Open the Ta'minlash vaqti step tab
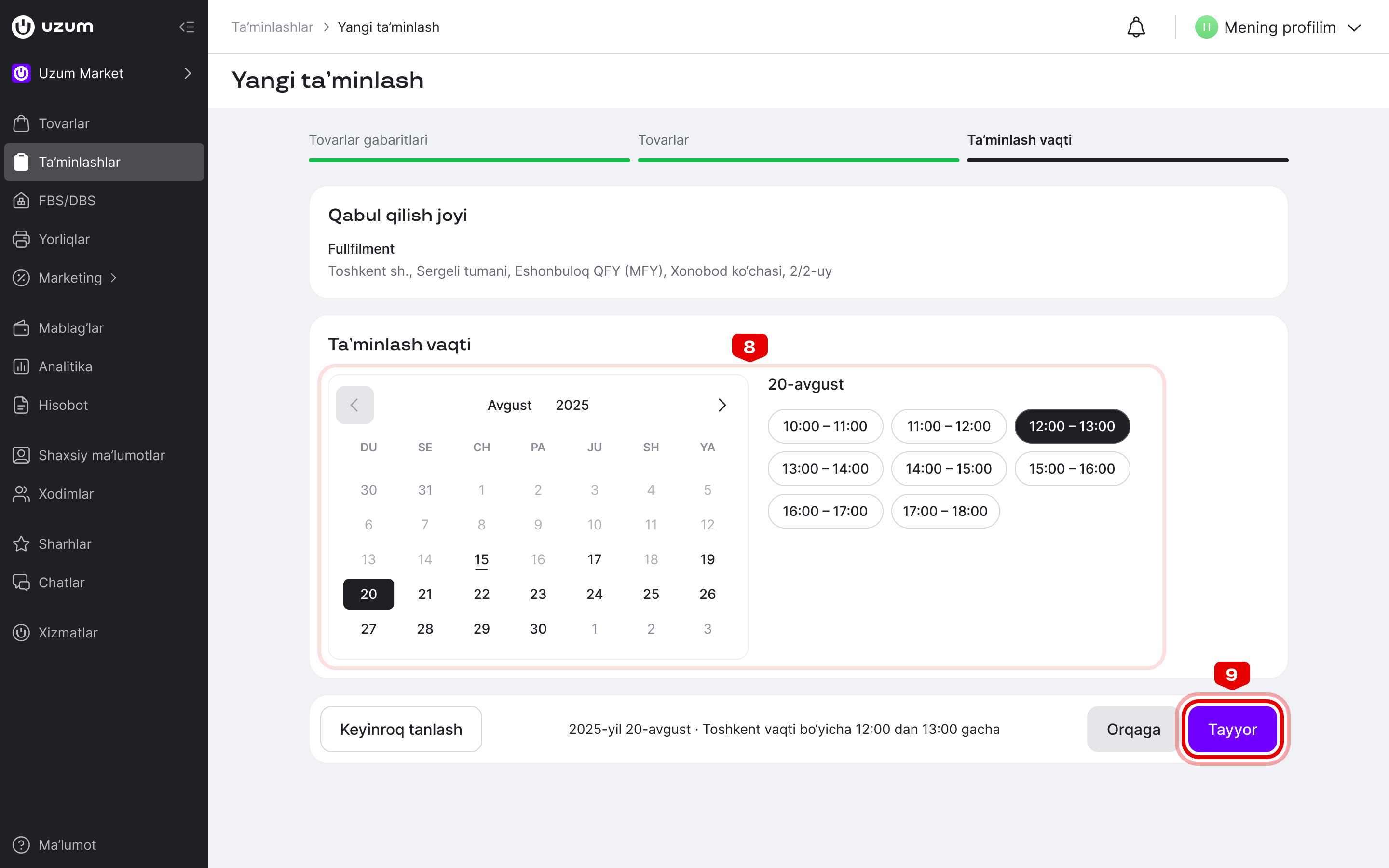This screenshot has height=868, width=1389. pyautogui.click(x=1127, y=147)
